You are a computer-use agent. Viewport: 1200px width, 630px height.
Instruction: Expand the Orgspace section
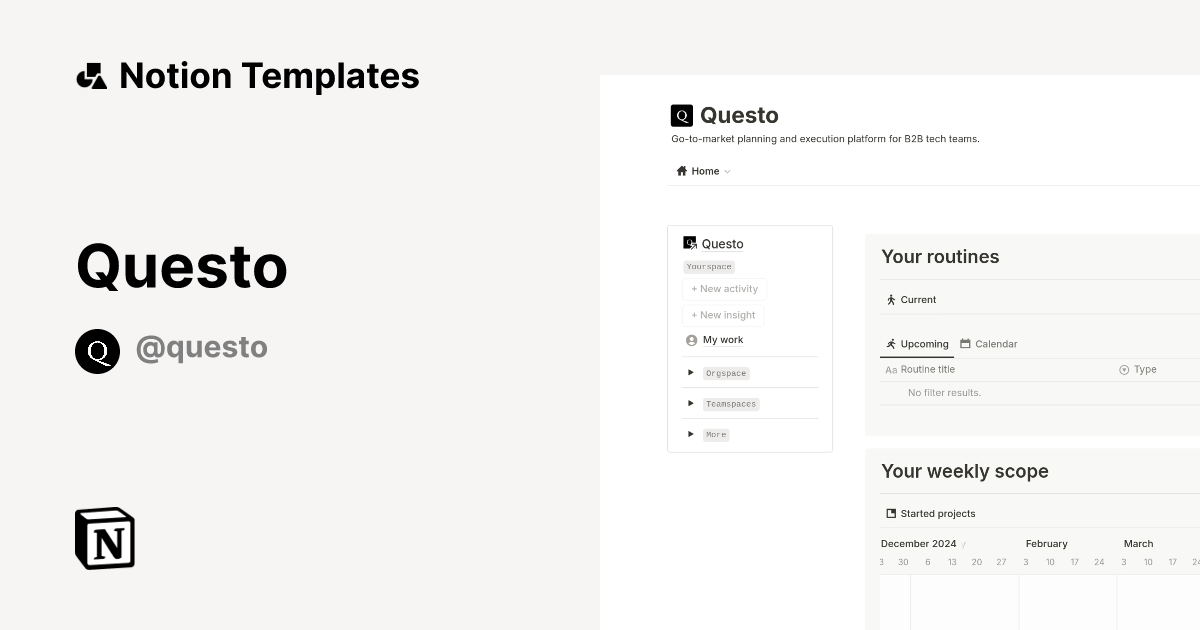coord(691,372)
